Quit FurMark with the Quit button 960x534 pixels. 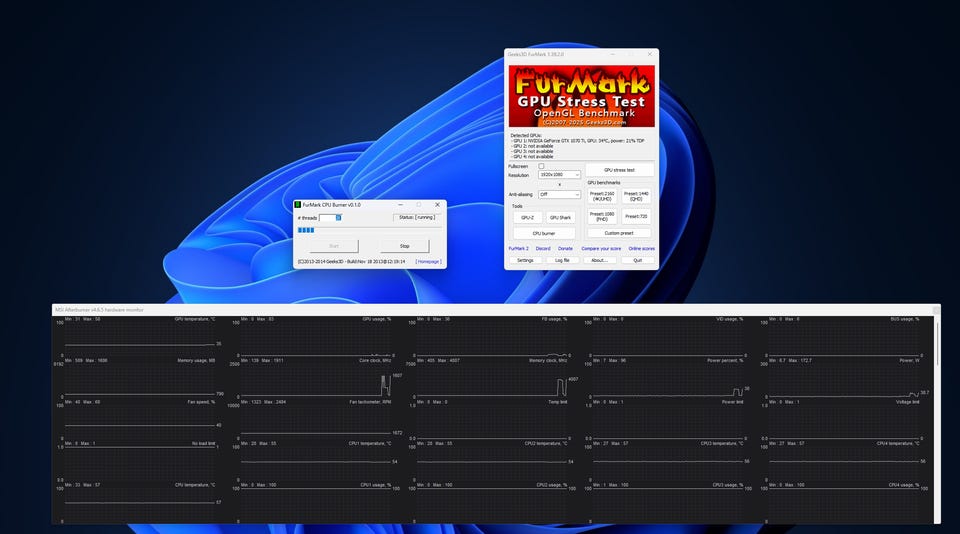tap(637, 260)
